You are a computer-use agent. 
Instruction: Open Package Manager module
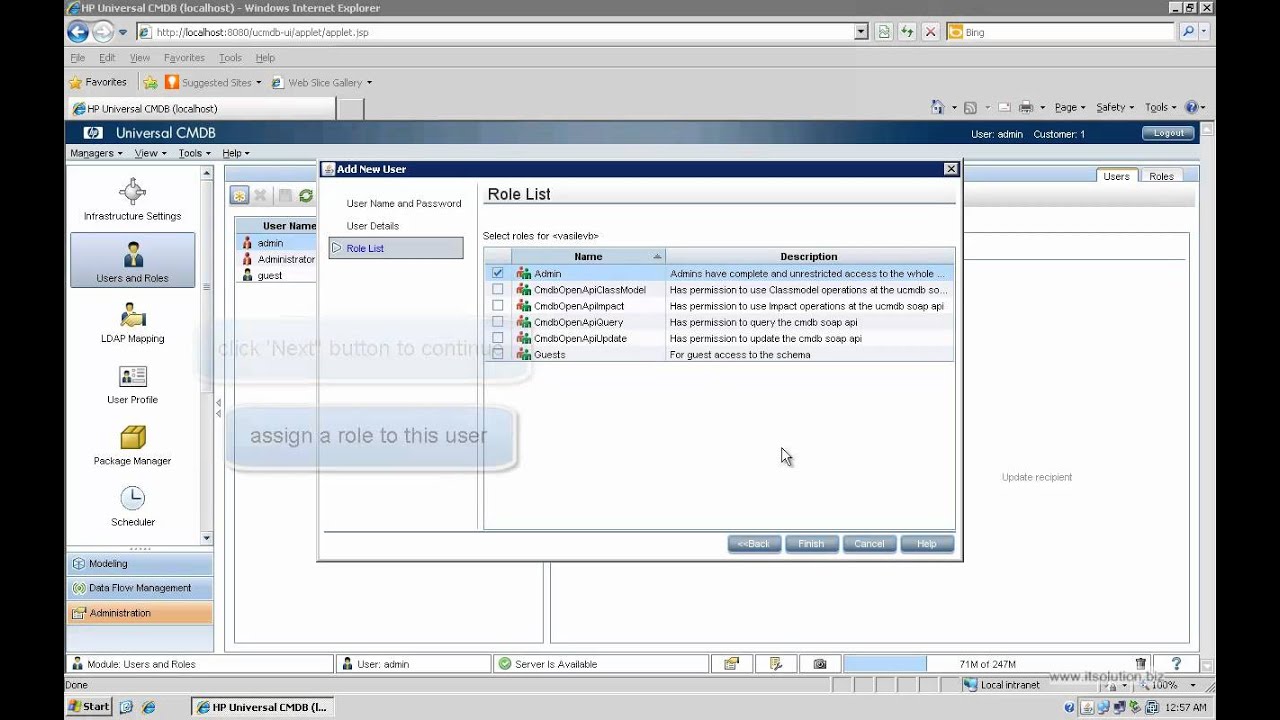132,446
